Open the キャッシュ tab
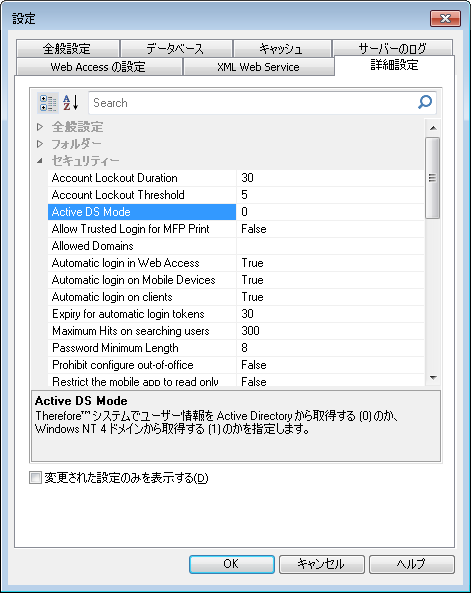471x593 pixels. (x=282, y=48)
